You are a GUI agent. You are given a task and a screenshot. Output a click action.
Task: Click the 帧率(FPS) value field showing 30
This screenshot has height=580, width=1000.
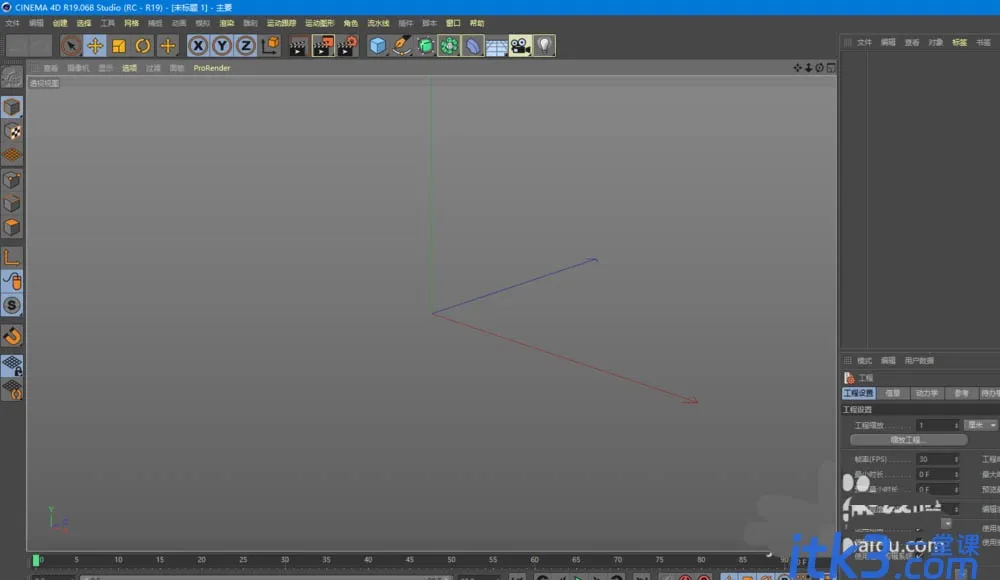pos(934,459)
